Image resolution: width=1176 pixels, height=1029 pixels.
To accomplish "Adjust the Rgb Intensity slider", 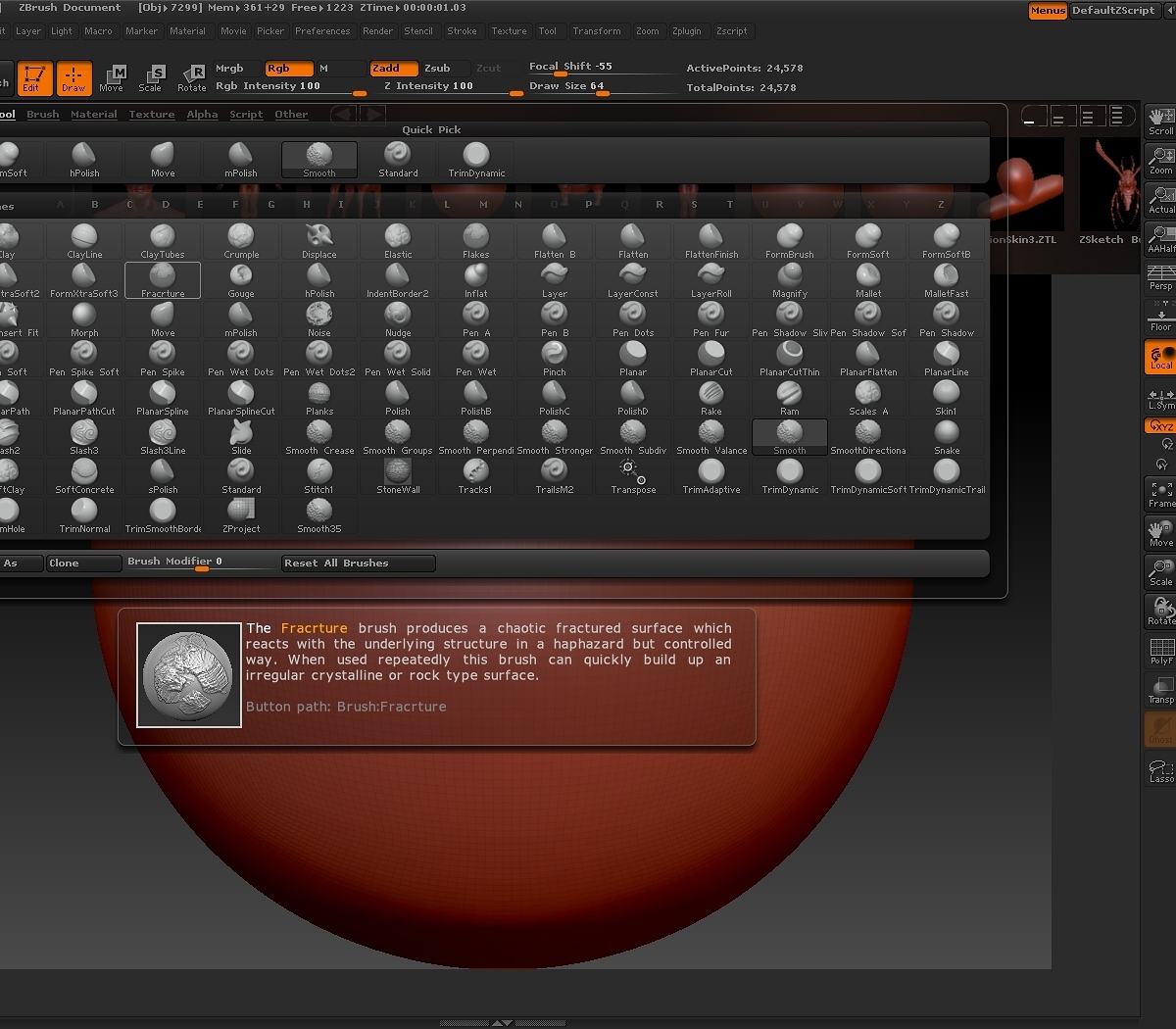I will click(290, 87).
